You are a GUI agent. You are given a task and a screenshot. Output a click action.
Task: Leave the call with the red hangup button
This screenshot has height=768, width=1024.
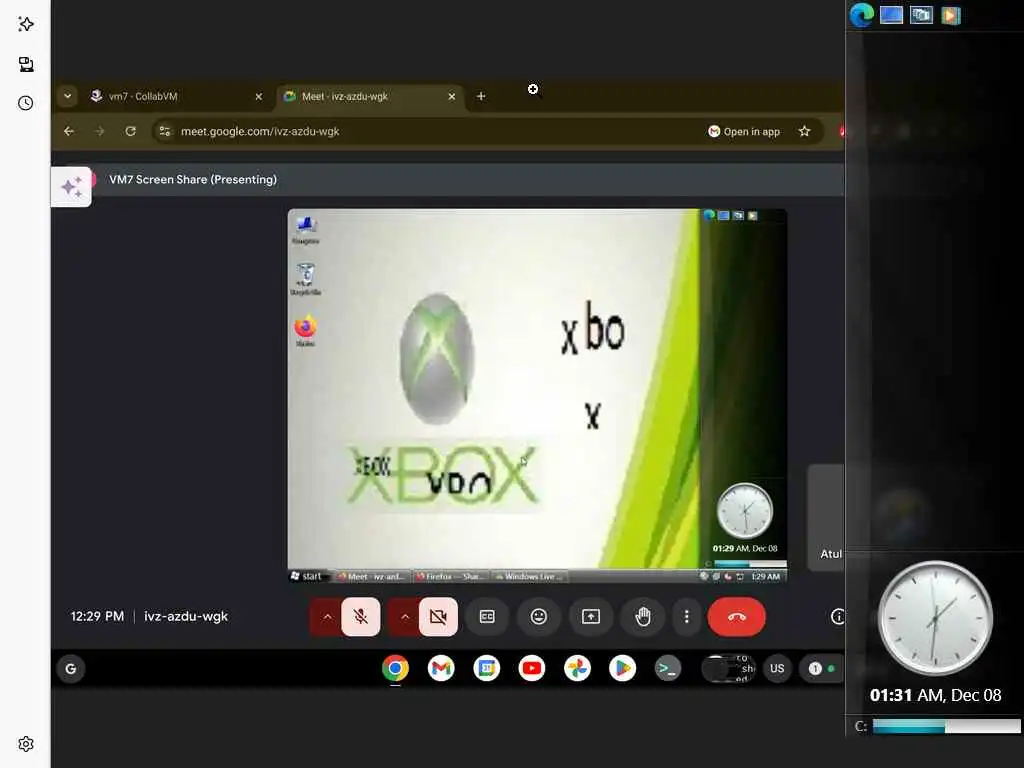(737, 616)
